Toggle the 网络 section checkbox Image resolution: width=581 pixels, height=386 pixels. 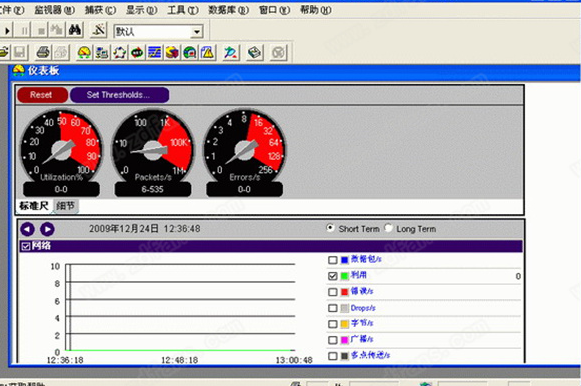point(26,246)
